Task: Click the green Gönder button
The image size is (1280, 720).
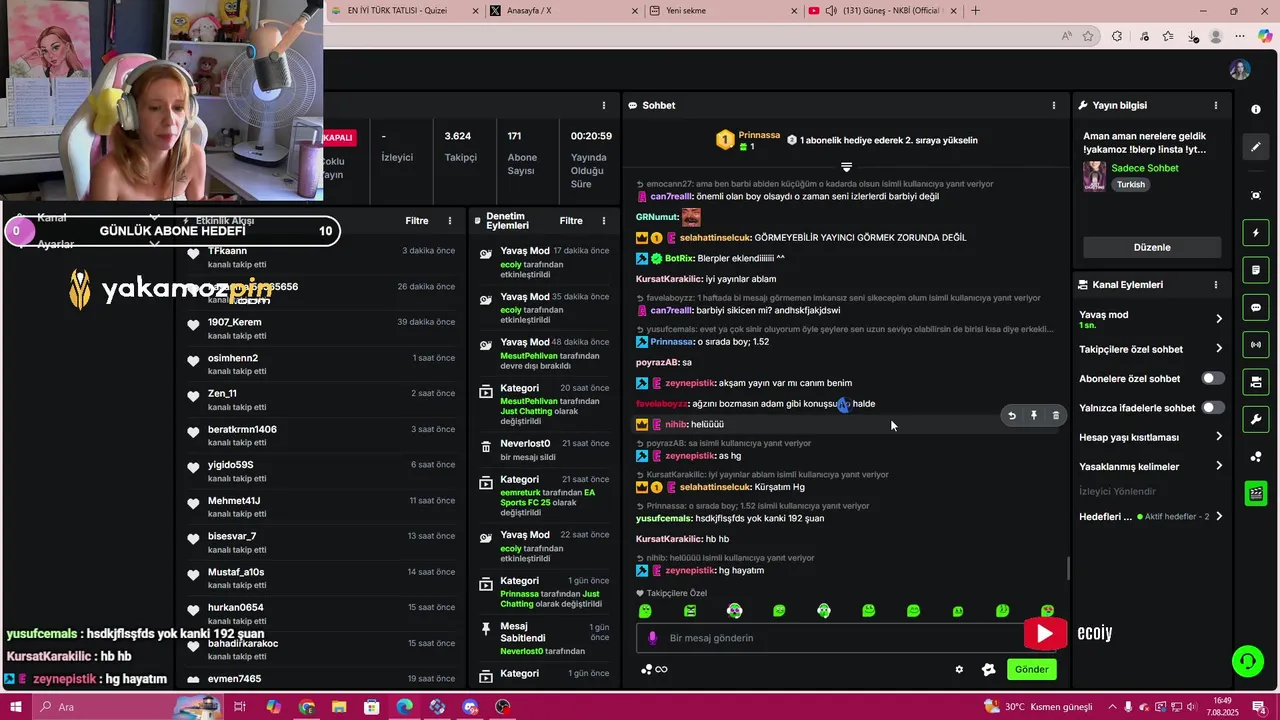Action: pyautogui.click(x=1032, y=670)
